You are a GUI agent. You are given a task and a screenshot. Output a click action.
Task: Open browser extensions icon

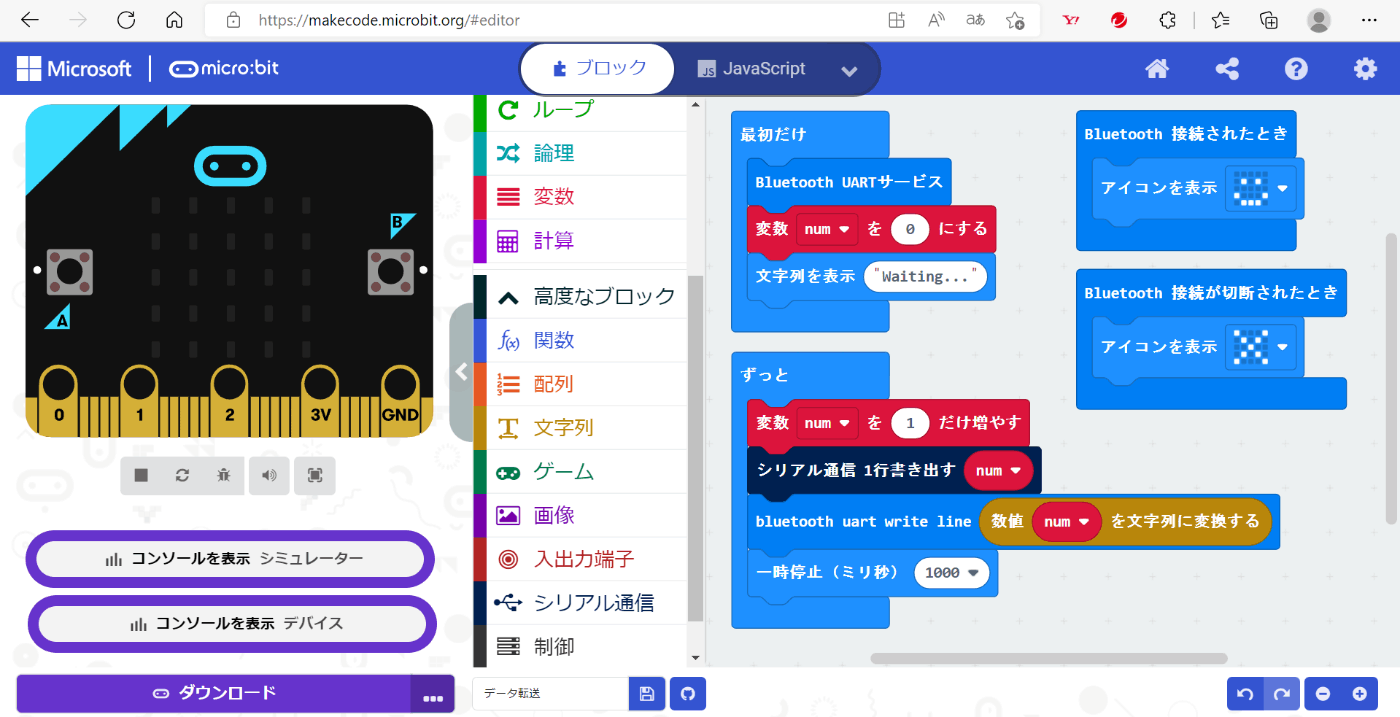point(1167,20)
